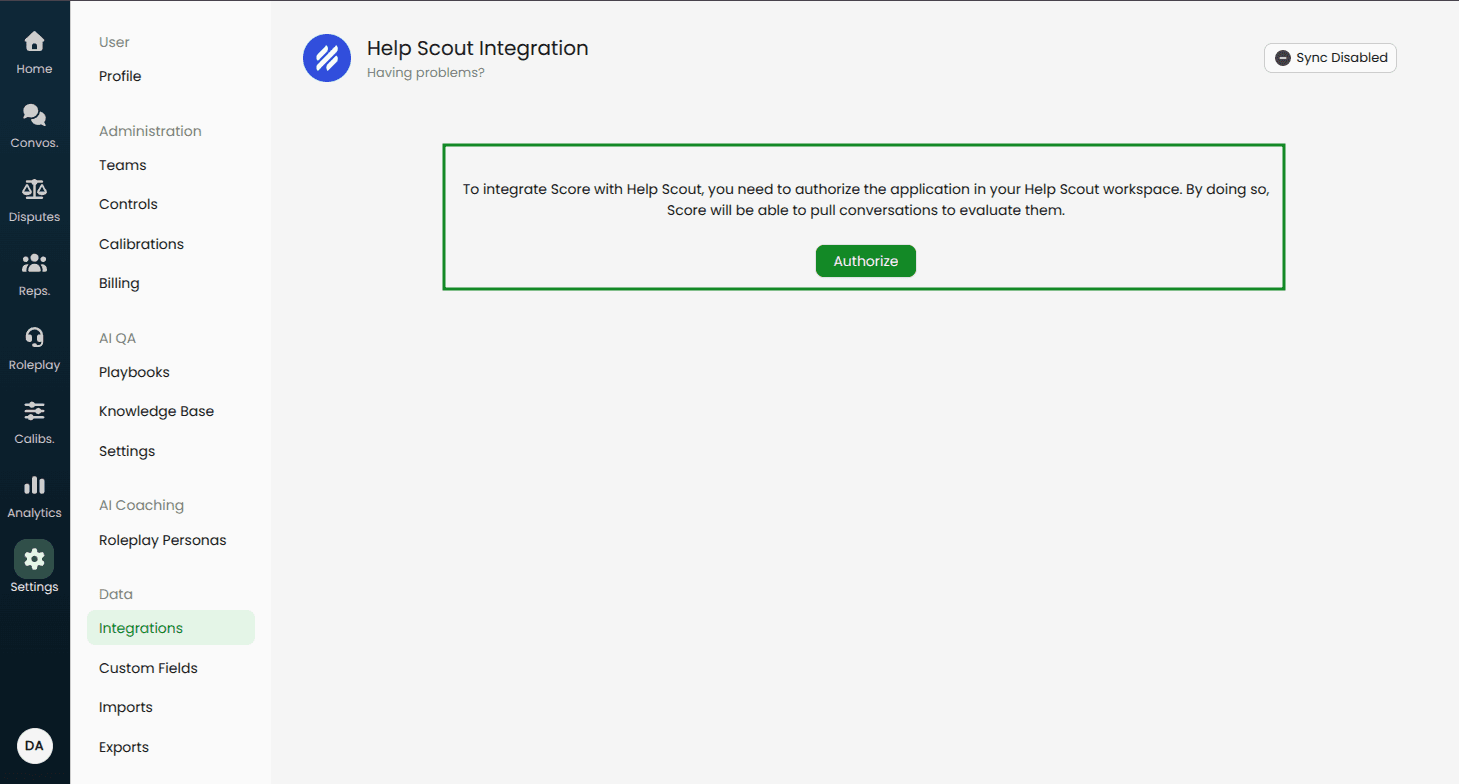This screenshot has height=784, width=1459.
Task: Open the "Having problems?" link
Action: (426, 73)
